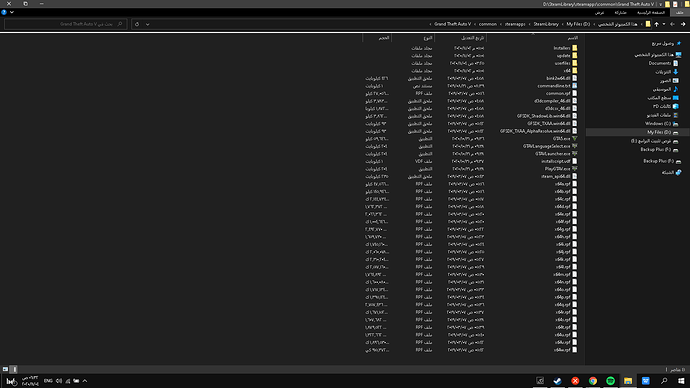Switch to large icons view in status bar
This screenshot has width=690, height=388.
point(5,369)
